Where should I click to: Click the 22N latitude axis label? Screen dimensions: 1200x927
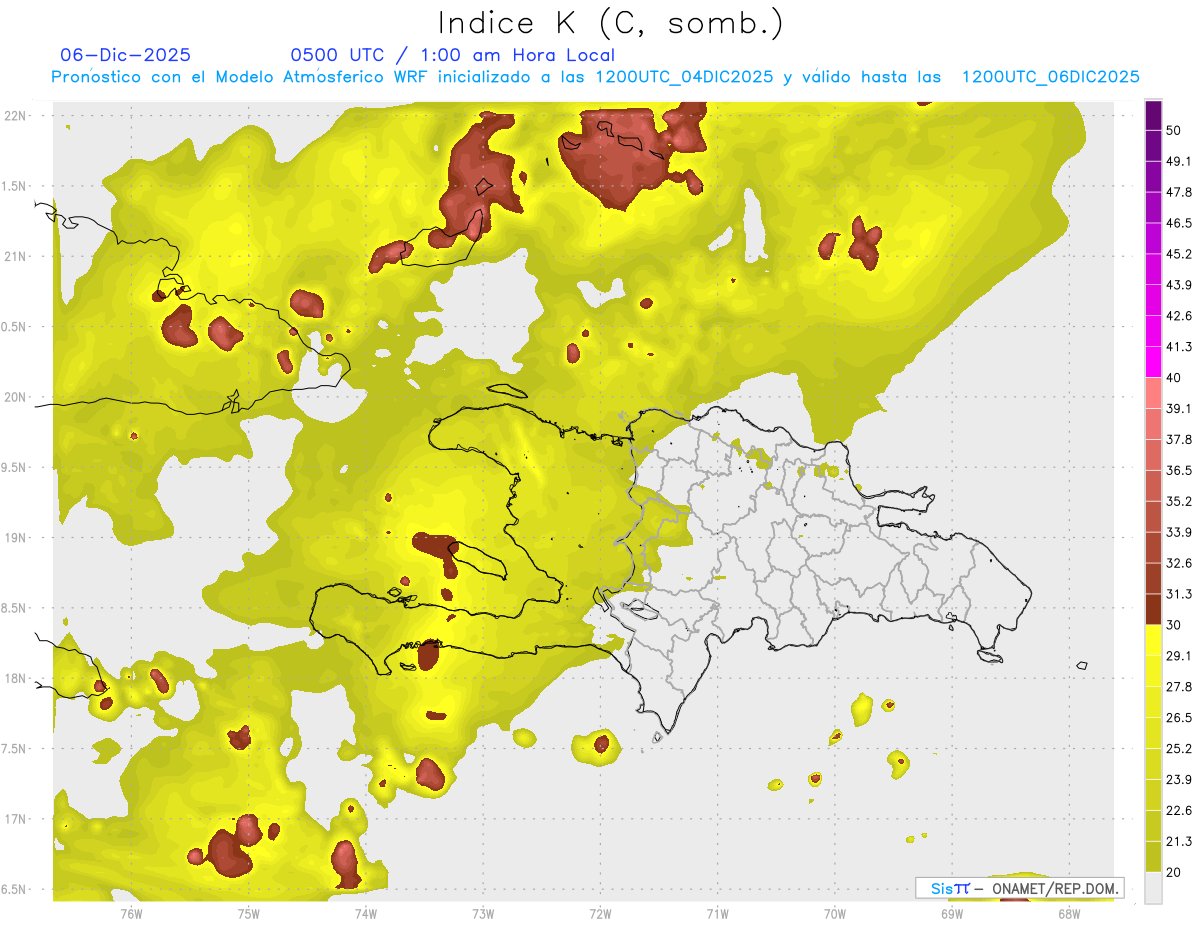16,115
